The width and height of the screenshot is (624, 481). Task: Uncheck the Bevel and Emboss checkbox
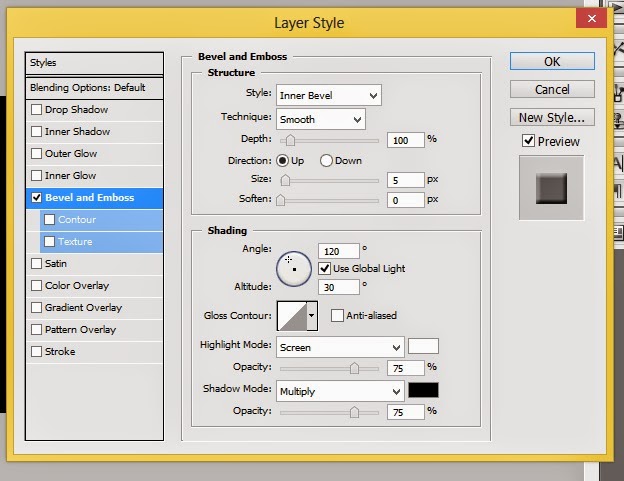click(36, 198)
